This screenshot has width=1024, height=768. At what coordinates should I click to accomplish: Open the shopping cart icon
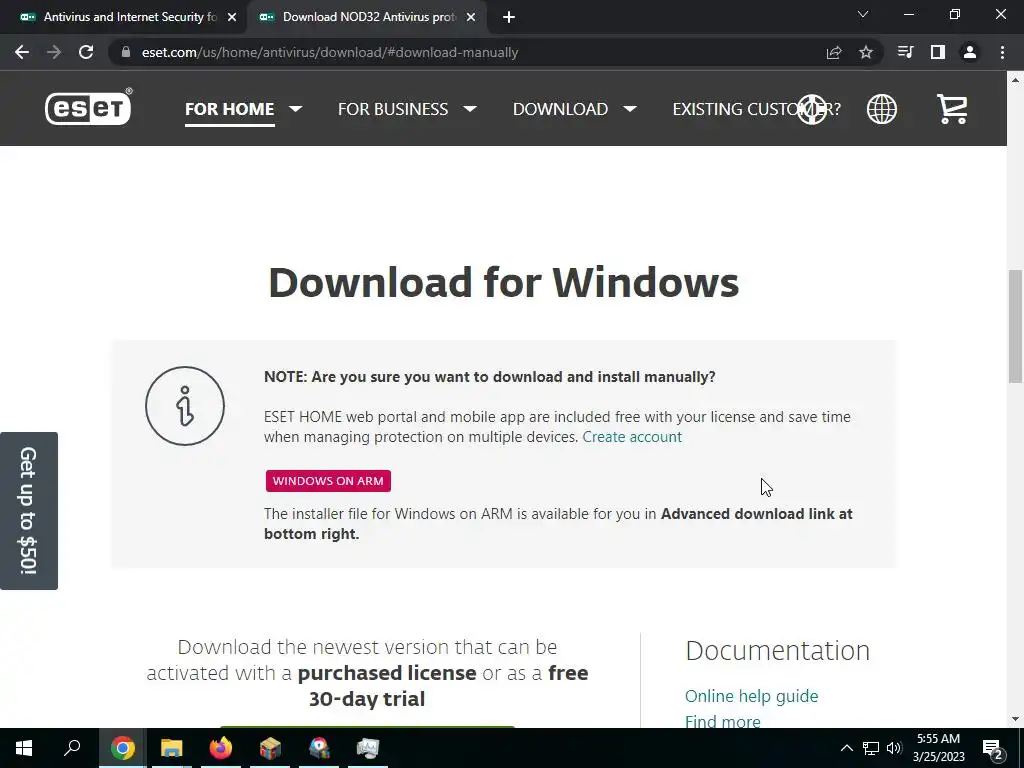tap(952, 108)
